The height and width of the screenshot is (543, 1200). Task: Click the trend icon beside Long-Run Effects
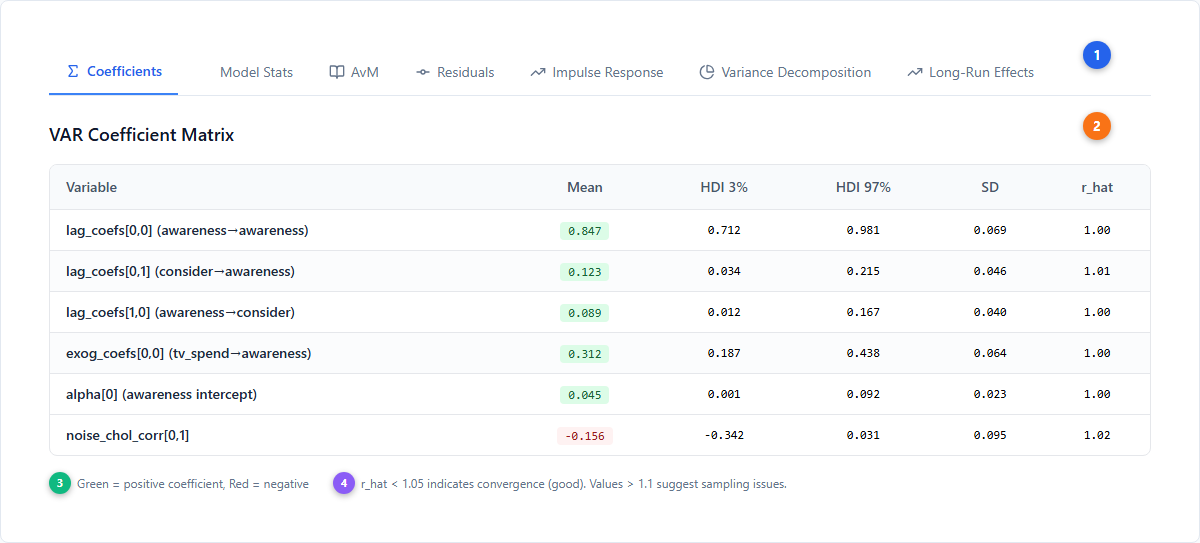[x=915, y=72]
